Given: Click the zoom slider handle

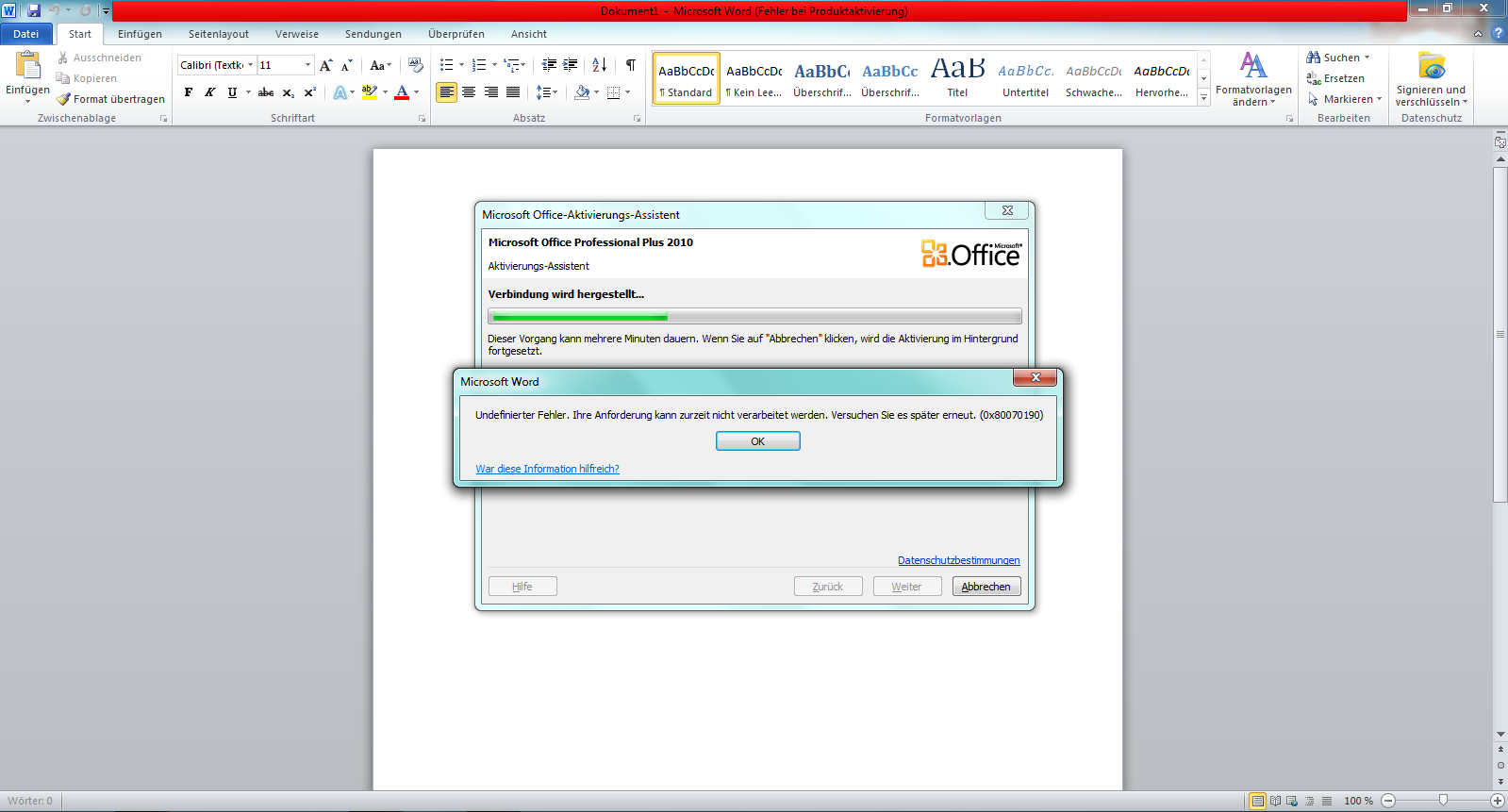Looking at the screenshot, I should point(1443,801).
